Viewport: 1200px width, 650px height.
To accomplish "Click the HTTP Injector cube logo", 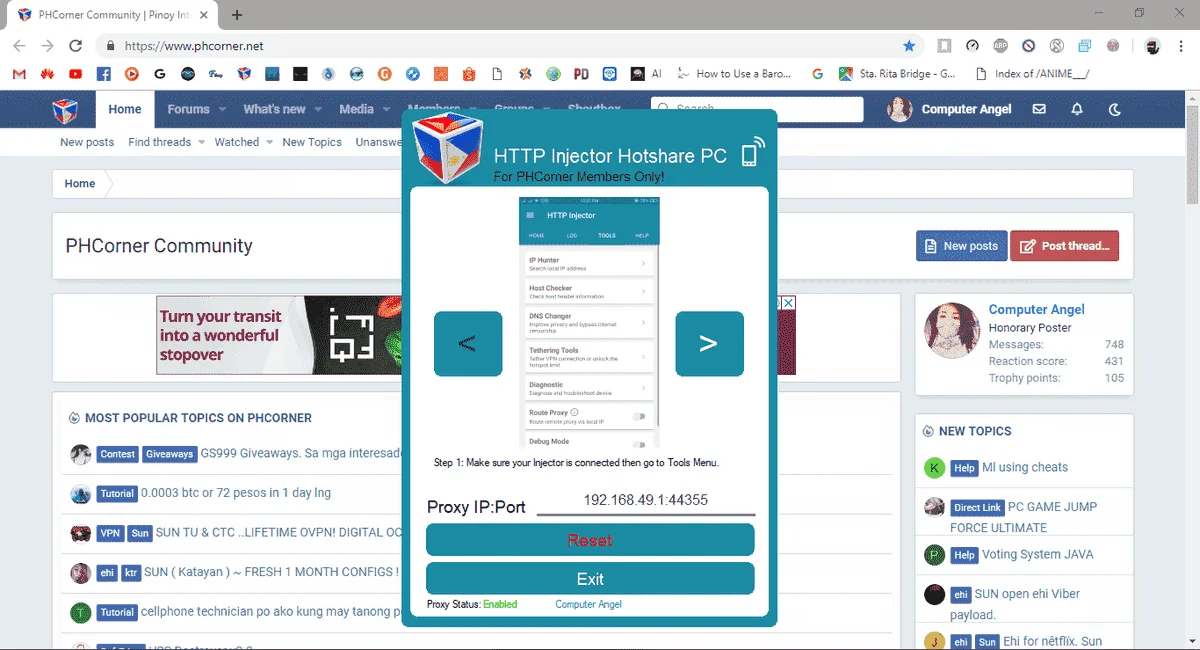I will 446,147.
